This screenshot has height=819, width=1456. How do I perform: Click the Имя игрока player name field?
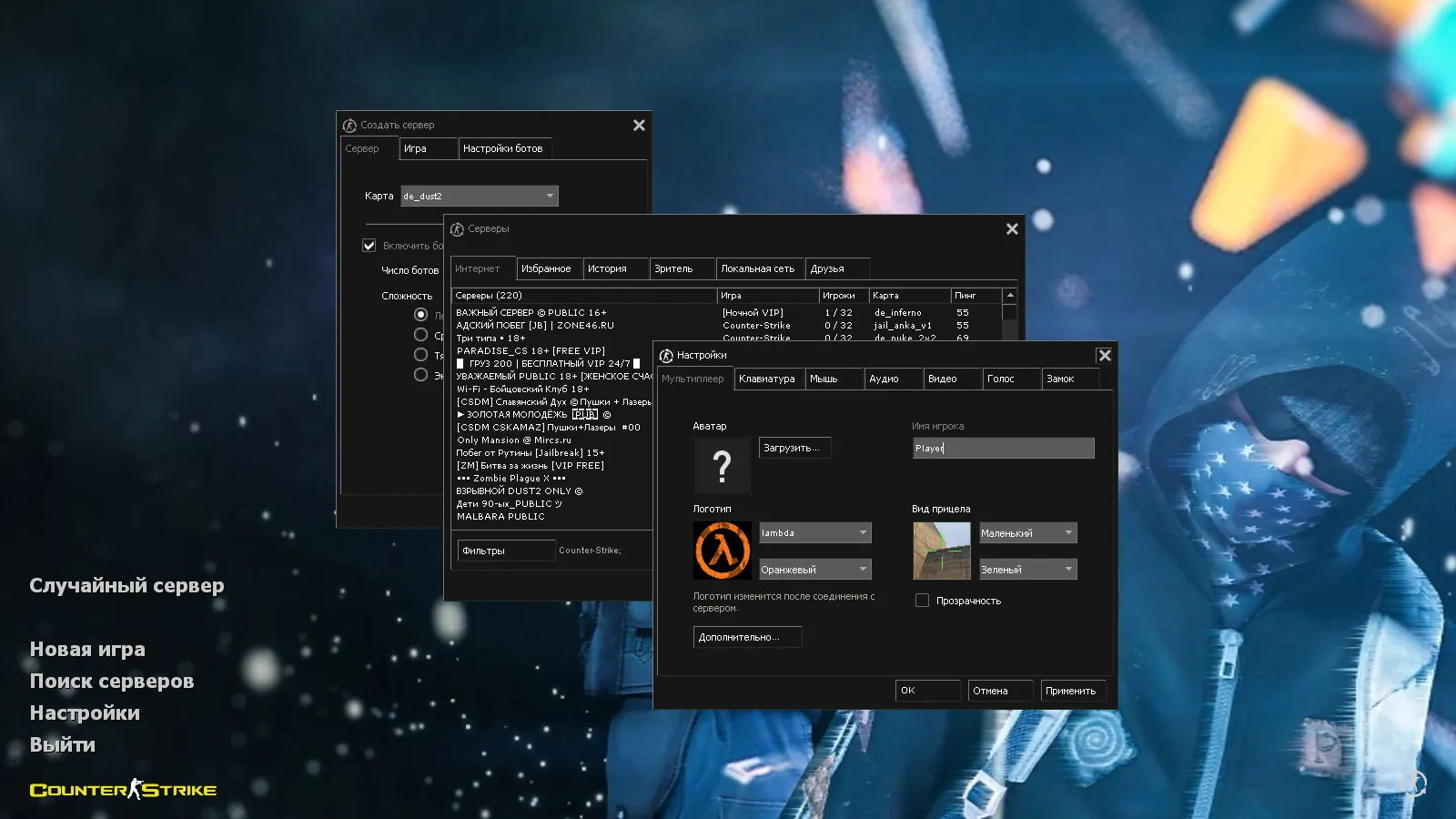[x=1003, y=448]
